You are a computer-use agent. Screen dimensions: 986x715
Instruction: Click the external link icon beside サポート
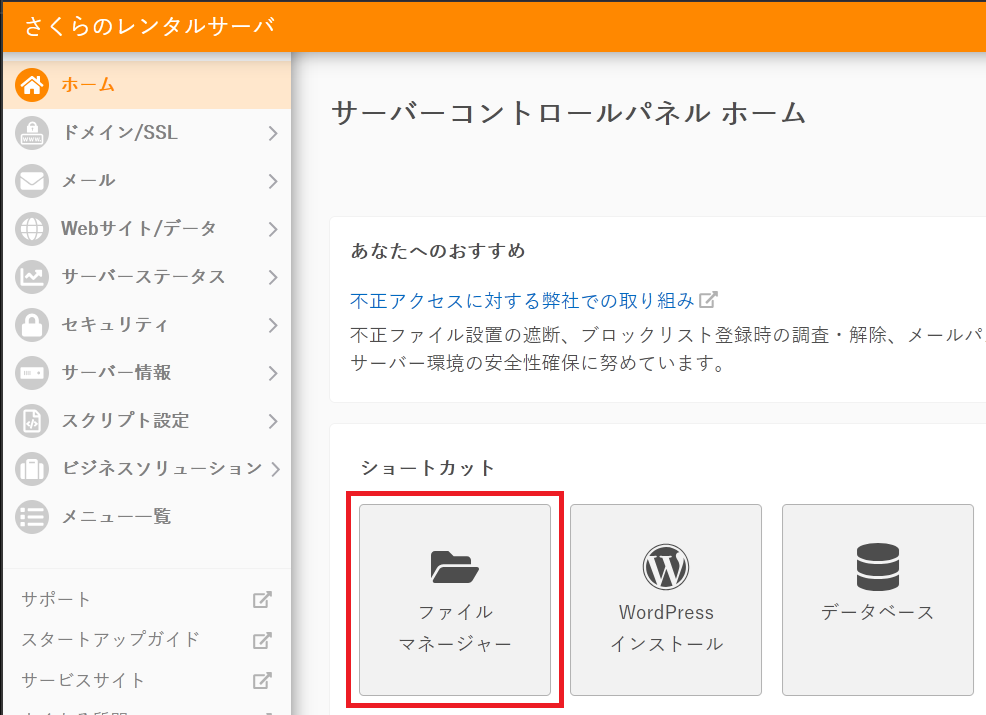coord(262,600)
